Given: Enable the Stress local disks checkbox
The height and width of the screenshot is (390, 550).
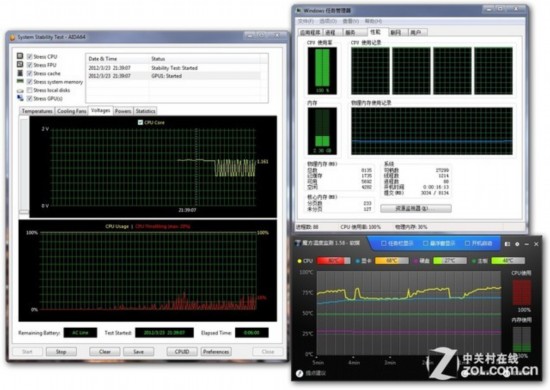Looking at the screenshot, I should [29, 90].
